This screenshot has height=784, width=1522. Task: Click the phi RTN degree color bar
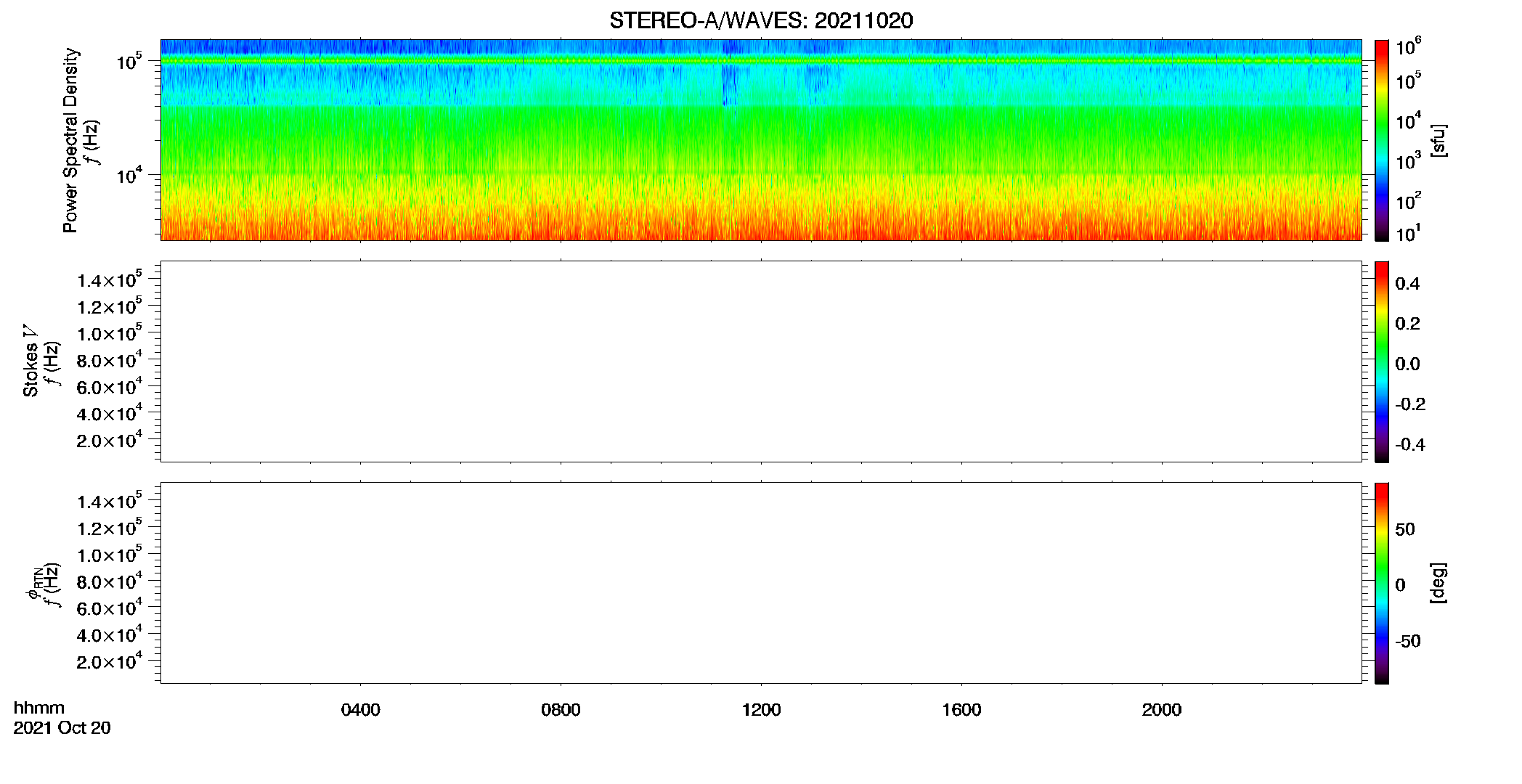[1381, 583]
